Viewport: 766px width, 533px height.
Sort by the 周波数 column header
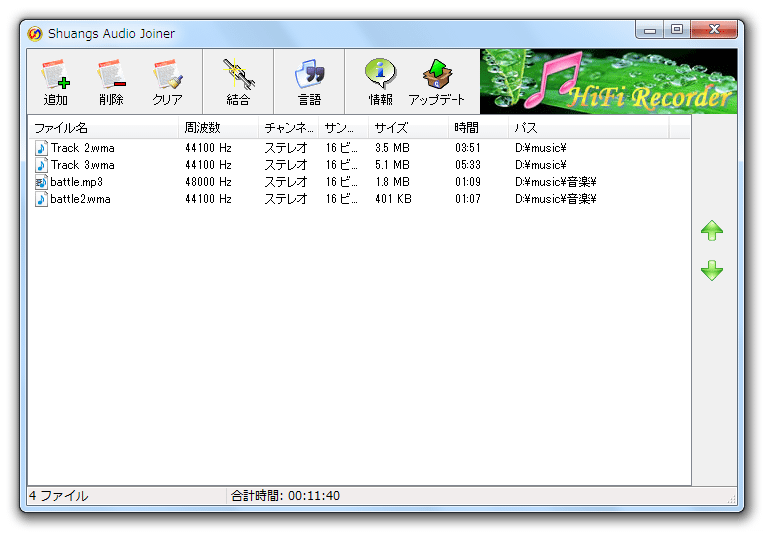coord(218,128)
